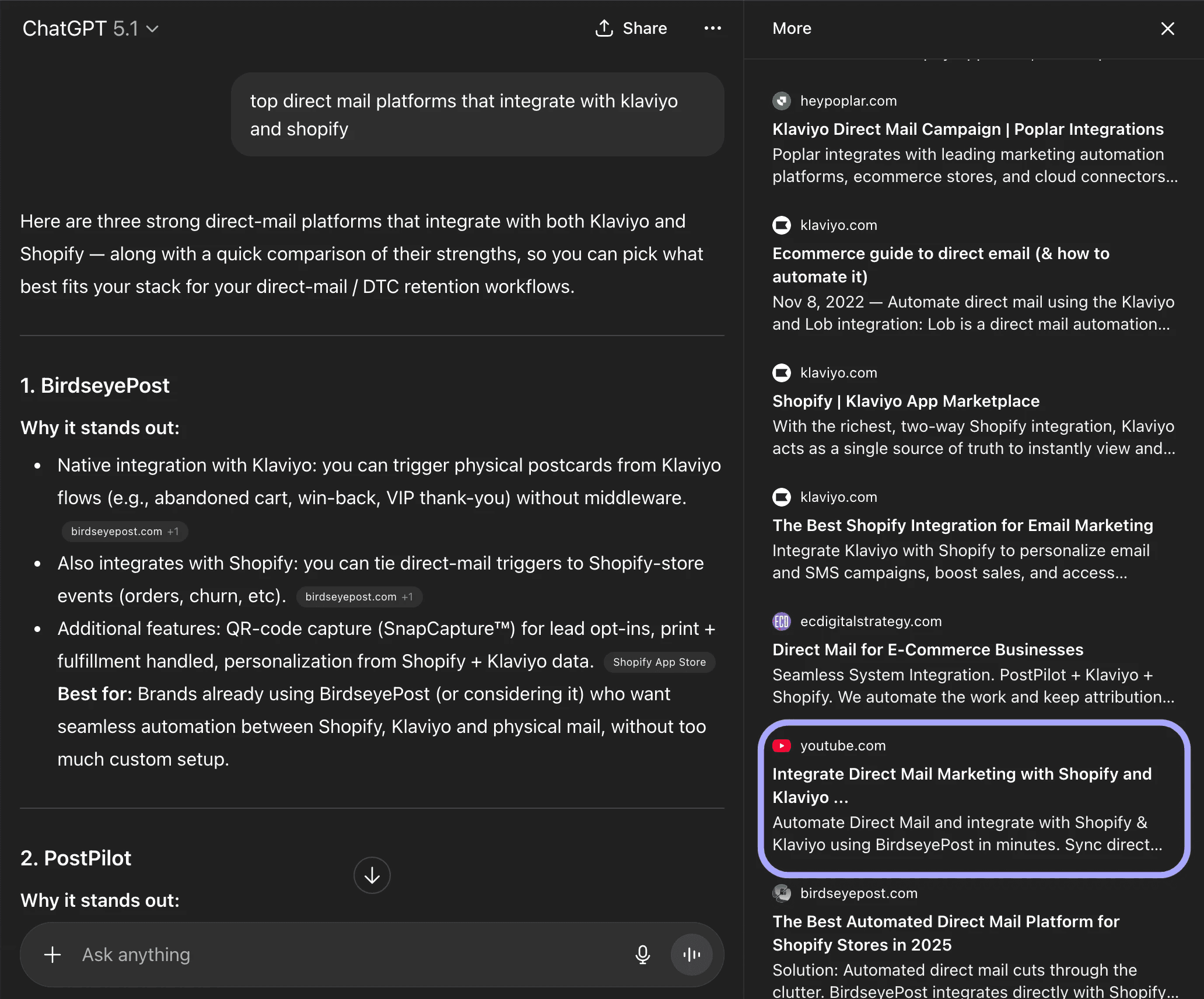The width and height of the screenshot is (1204, 999).
Task: Click the Share button
Action: click(631, 28)
